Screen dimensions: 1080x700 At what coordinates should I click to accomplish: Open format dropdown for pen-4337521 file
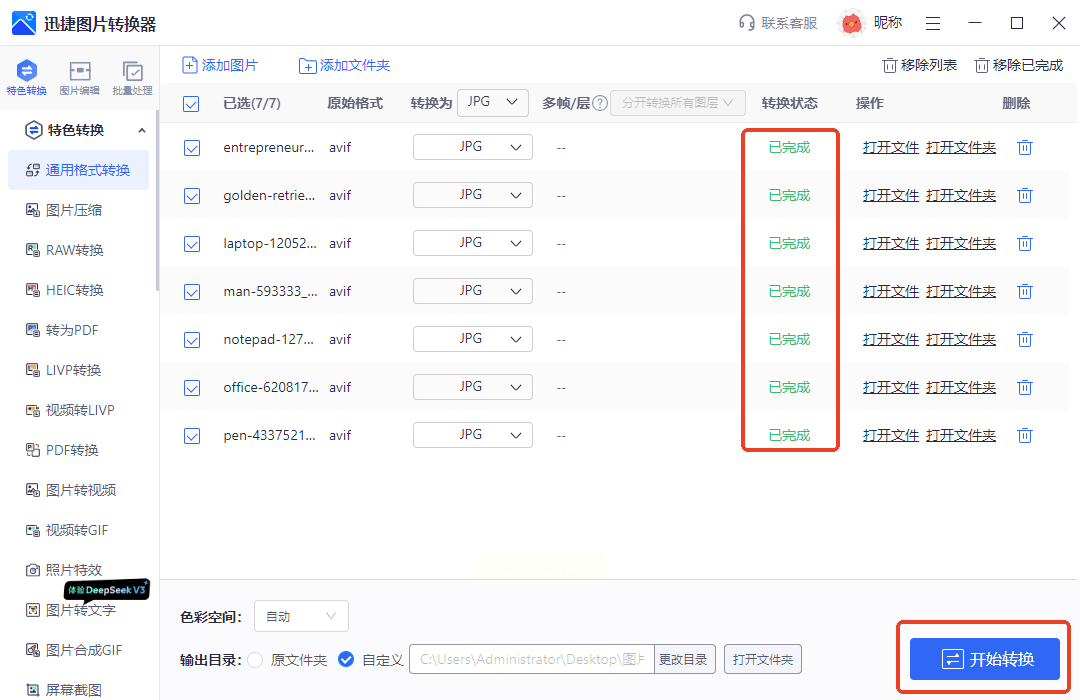coord(472,435)
